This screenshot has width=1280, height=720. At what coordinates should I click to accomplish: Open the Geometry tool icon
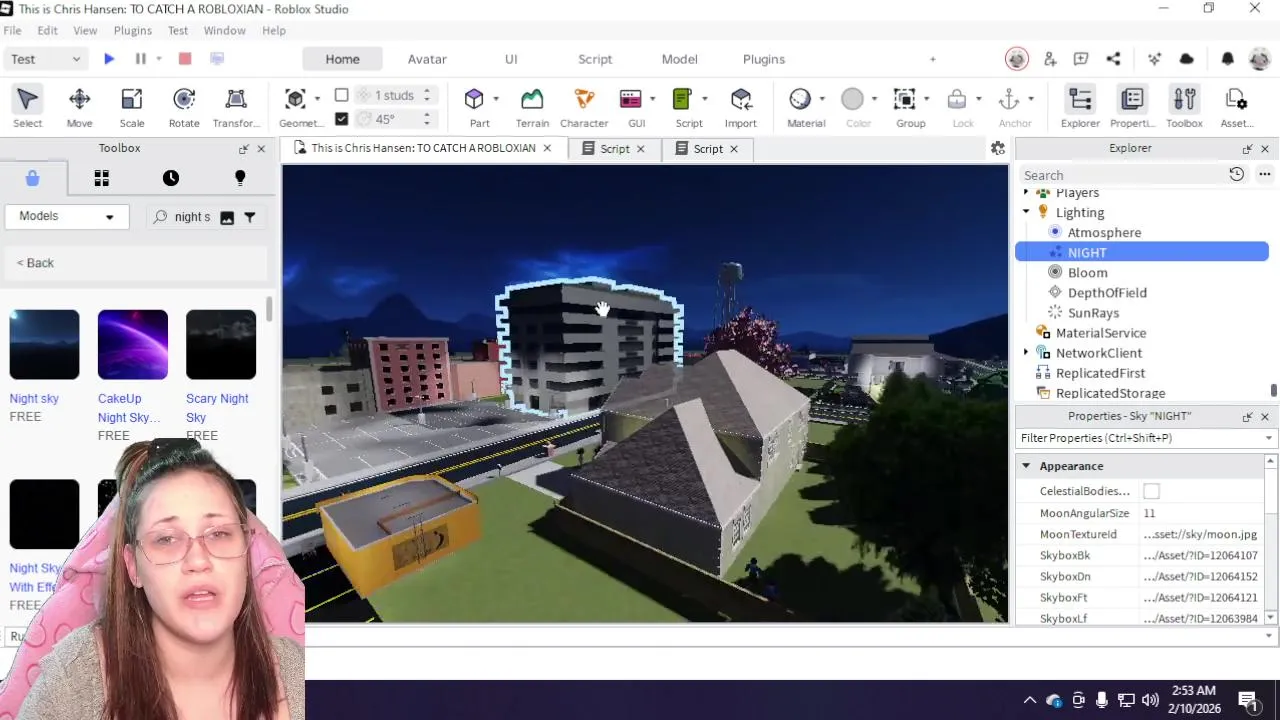(x=295, y=99)
